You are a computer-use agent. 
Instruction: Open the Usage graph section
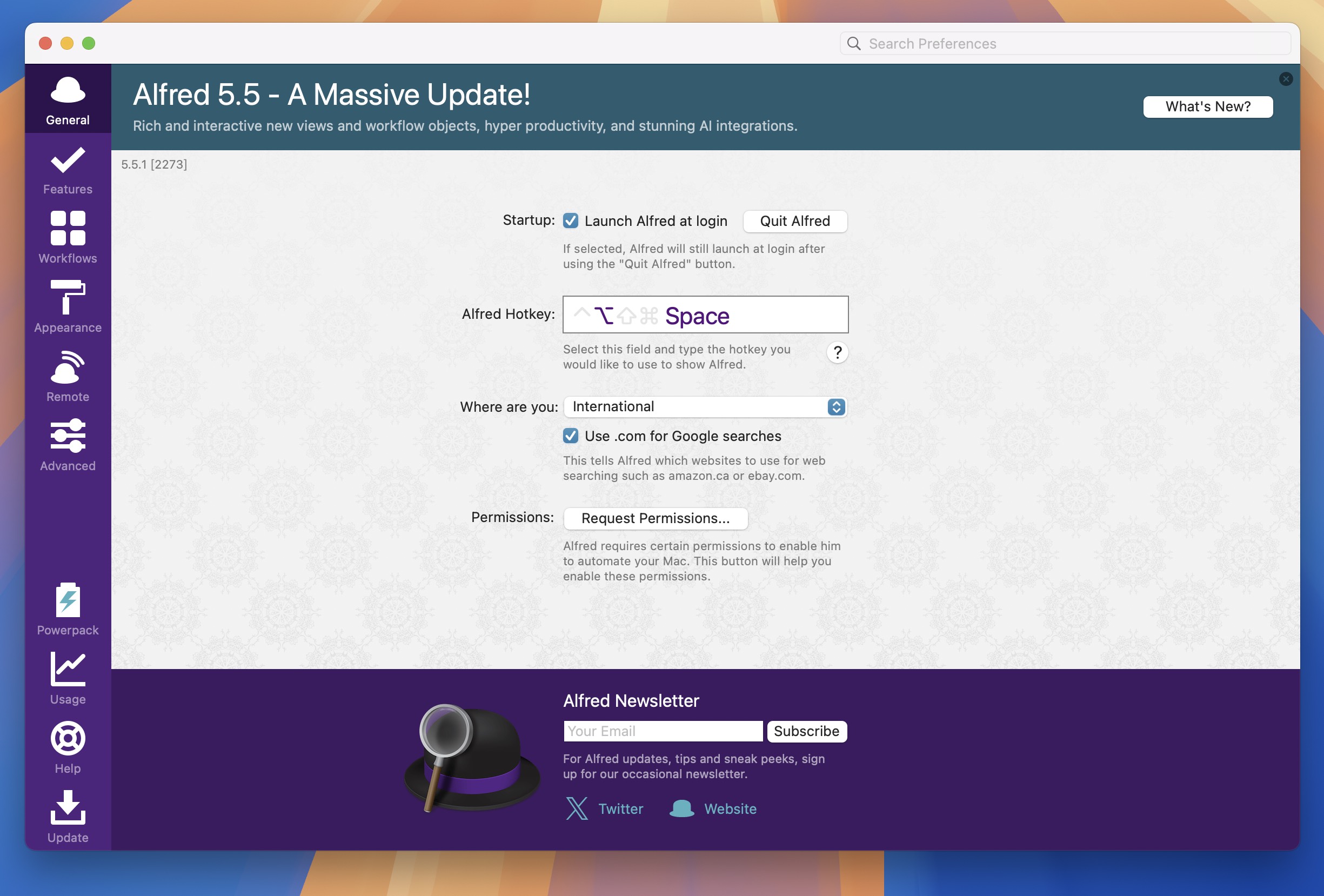(x=68, y=678)
